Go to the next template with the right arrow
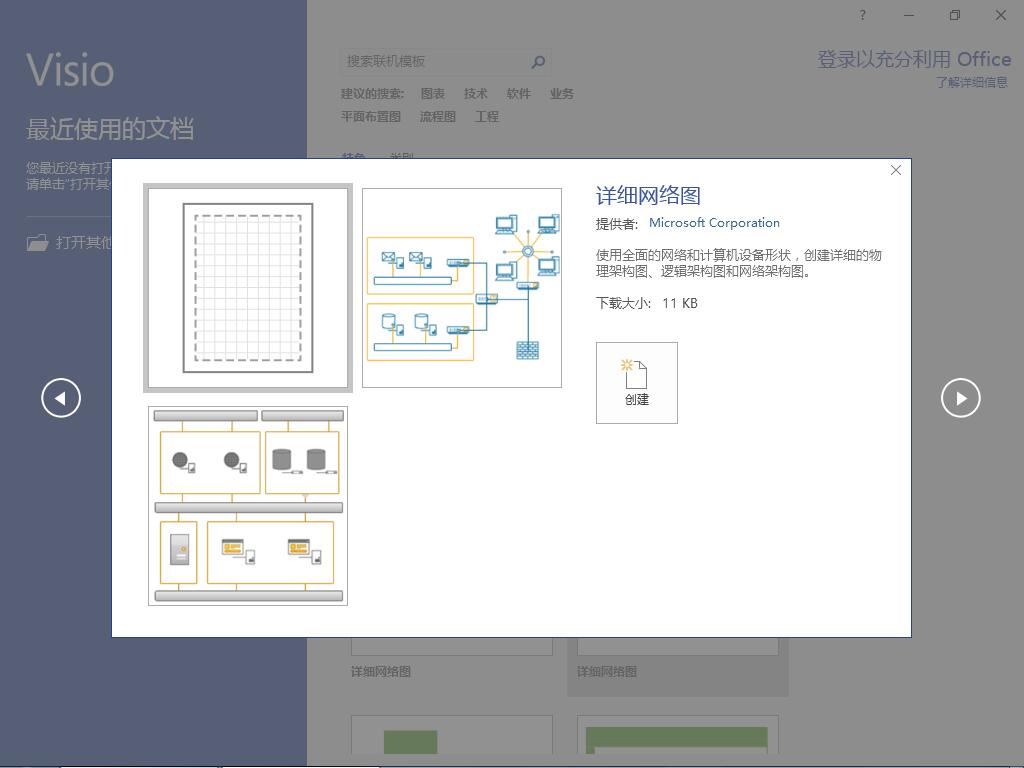Screen dimensions: 1024x768 click(961, 398)
